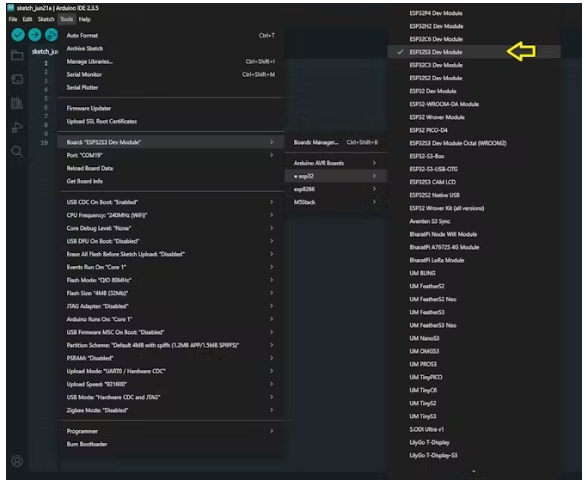Screen dimensions: 586x487
Task: Expand the Port "COM19" submenu
Action: pos(170,155)
